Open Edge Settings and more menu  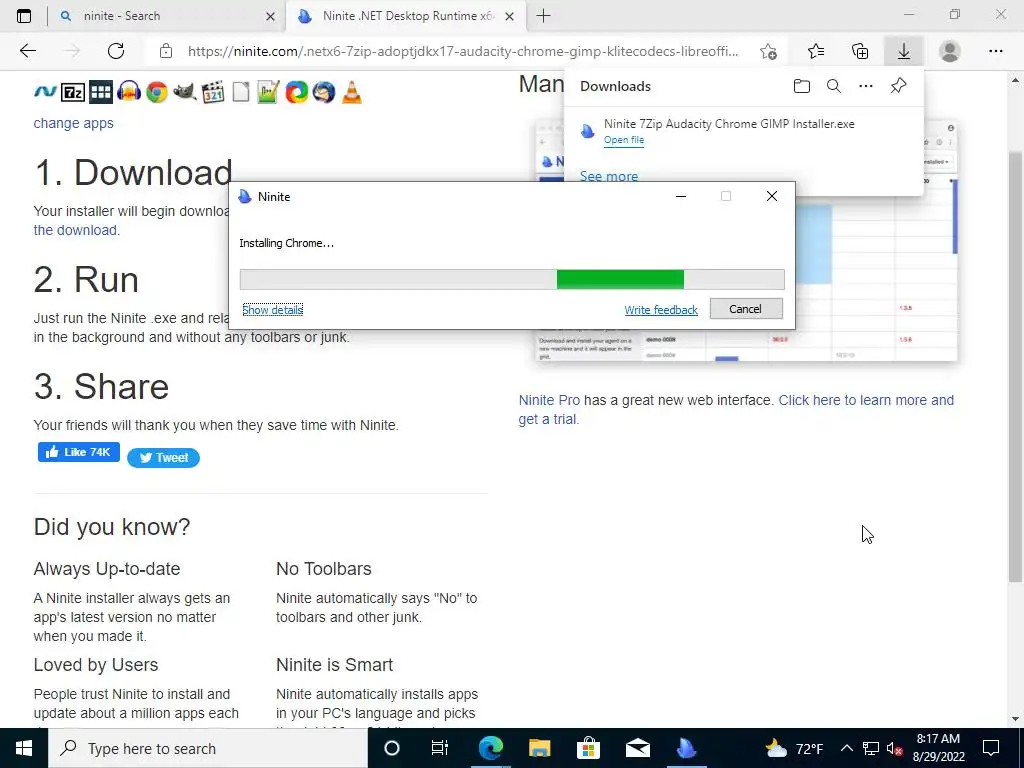[x=995, y=51]
